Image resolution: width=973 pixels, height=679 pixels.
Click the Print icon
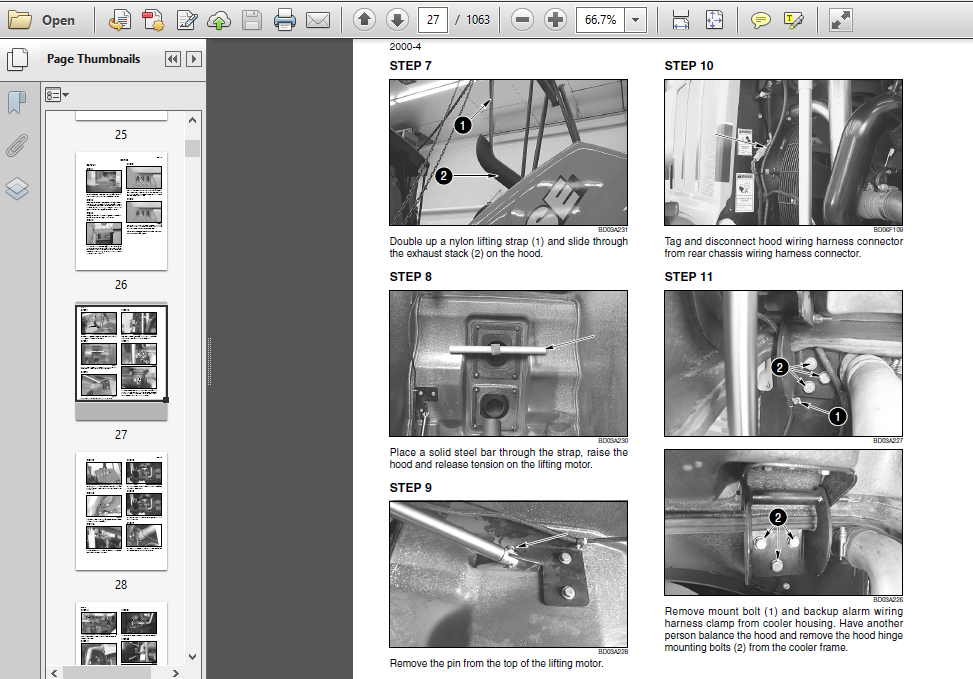[285, 20]
